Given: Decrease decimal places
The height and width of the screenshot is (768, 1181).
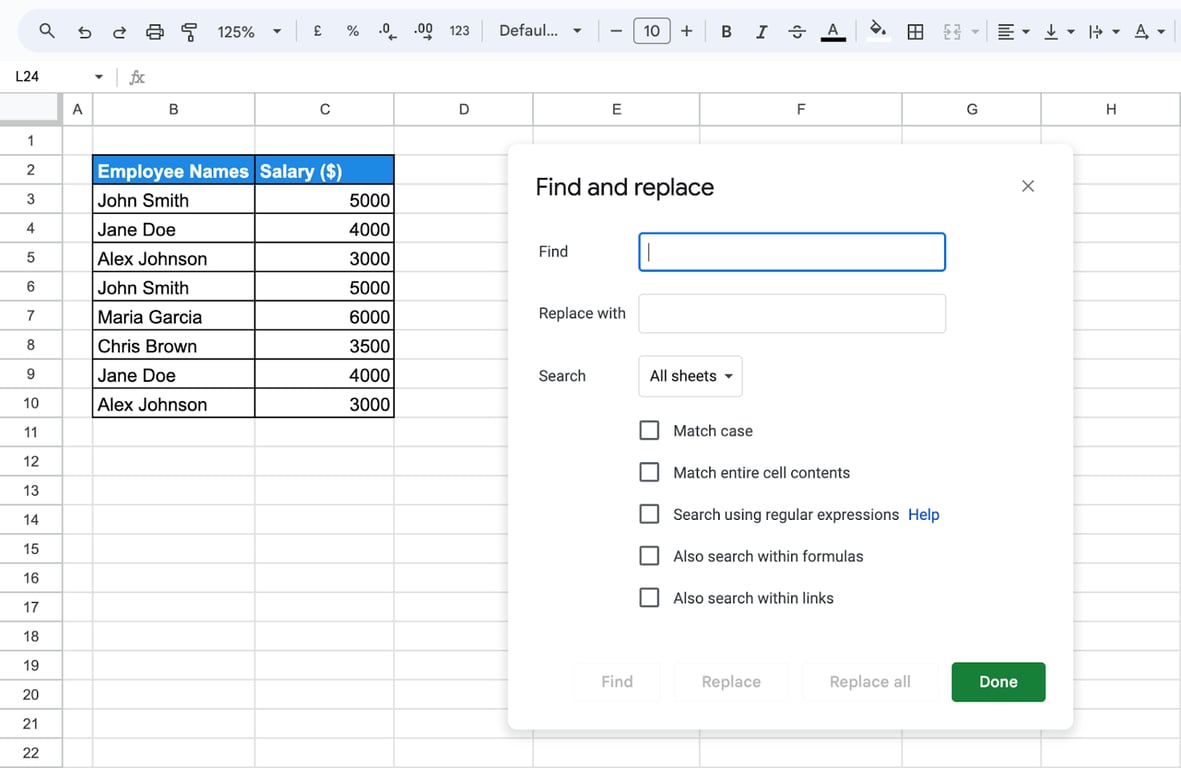Looking at the screenshot, I should click(x=387, y=31).
